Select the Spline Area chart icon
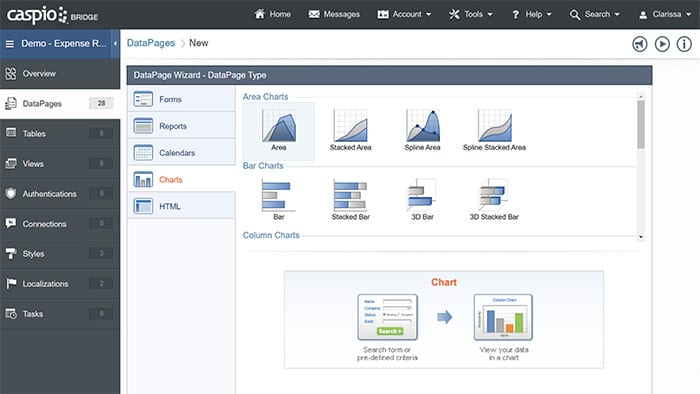 (422, 127)
